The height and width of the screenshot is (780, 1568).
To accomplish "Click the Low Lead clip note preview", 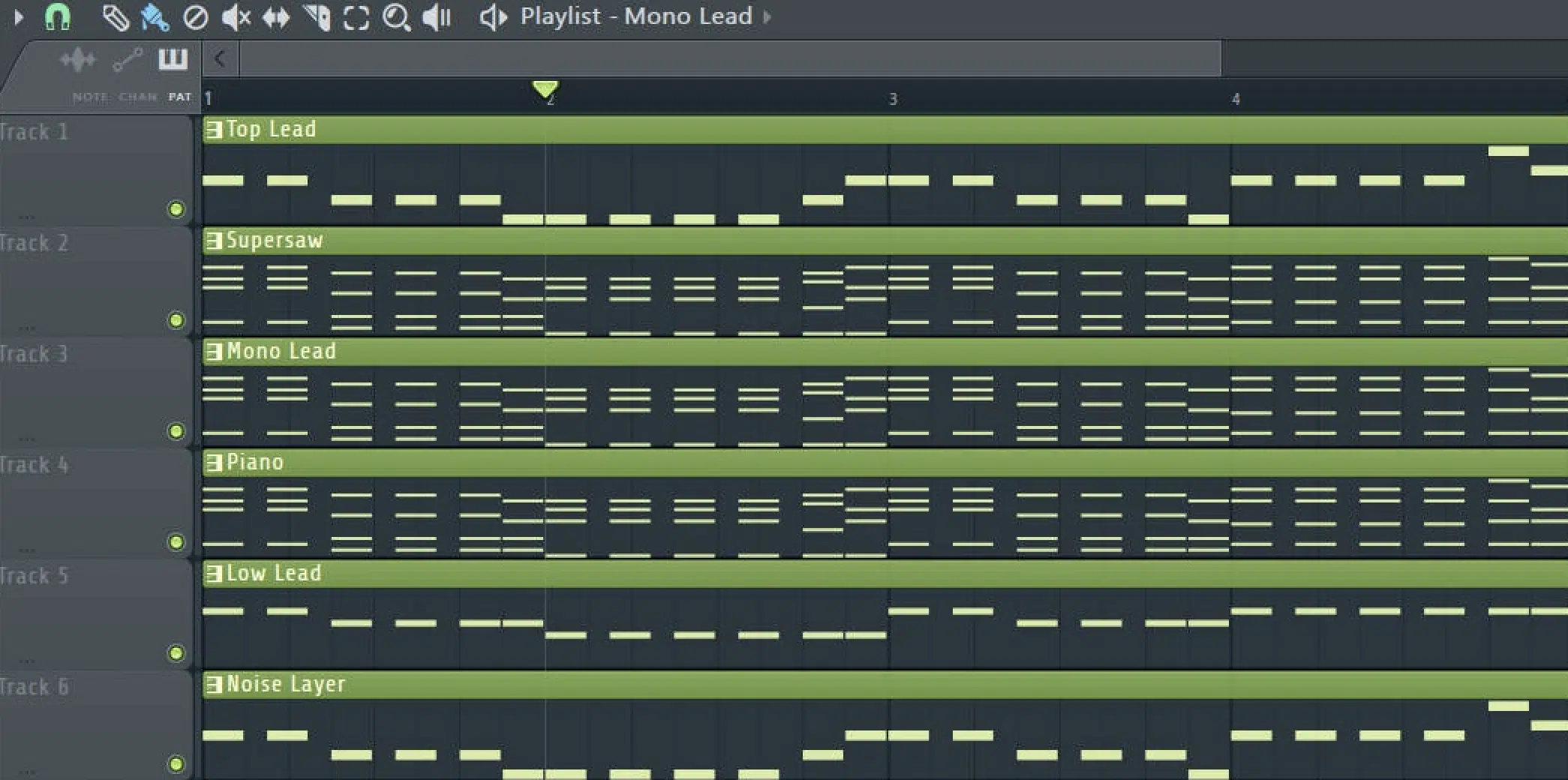I will coord(885,628).
